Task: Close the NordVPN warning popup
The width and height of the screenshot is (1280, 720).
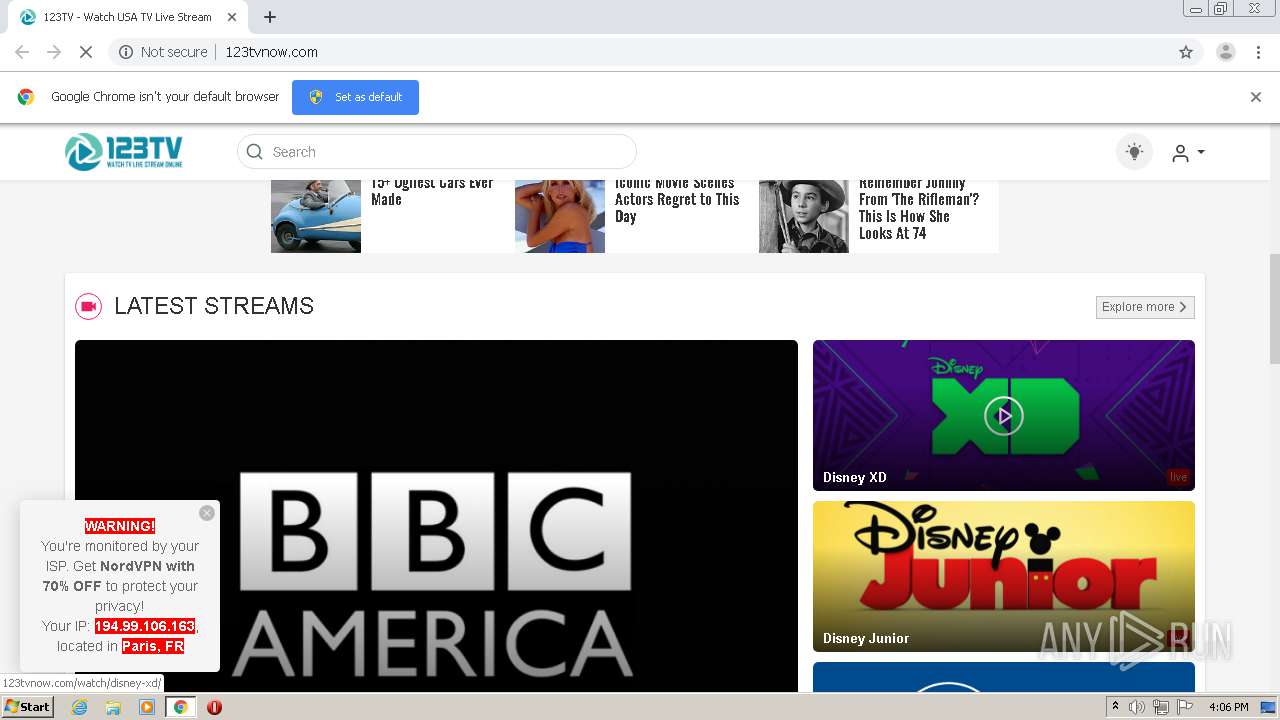Action: point(207,513)
